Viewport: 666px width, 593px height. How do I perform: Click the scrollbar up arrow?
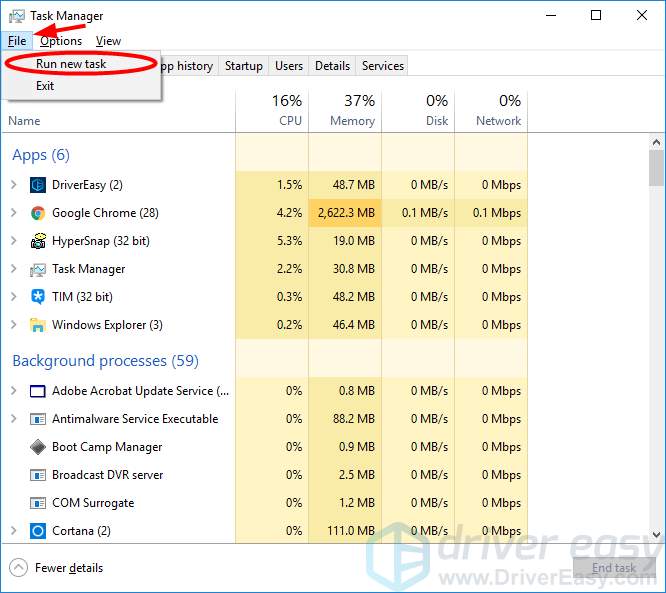657,142
